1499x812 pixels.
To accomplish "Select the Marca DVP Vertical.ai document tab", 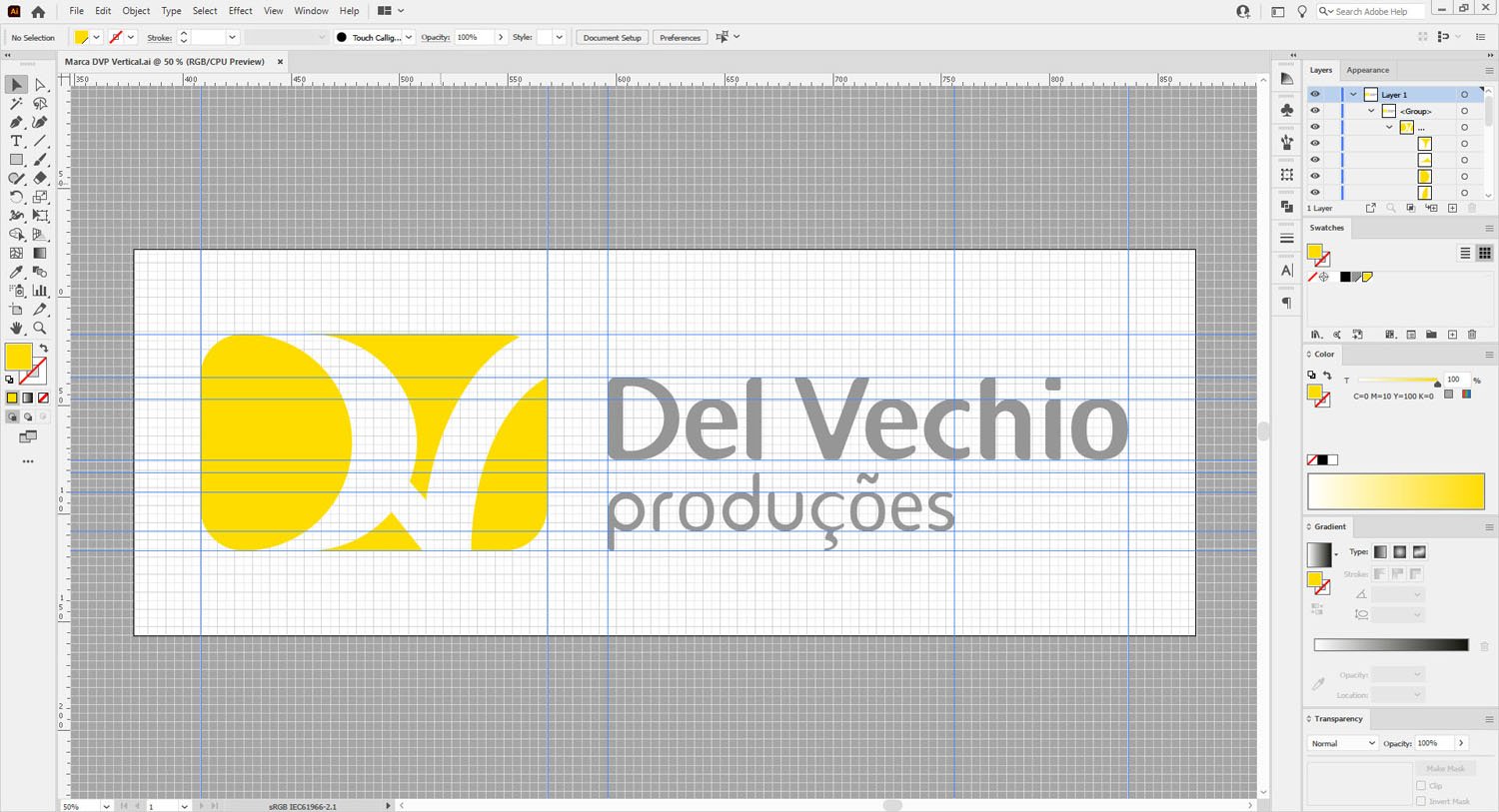I will [x=165, y=62].
